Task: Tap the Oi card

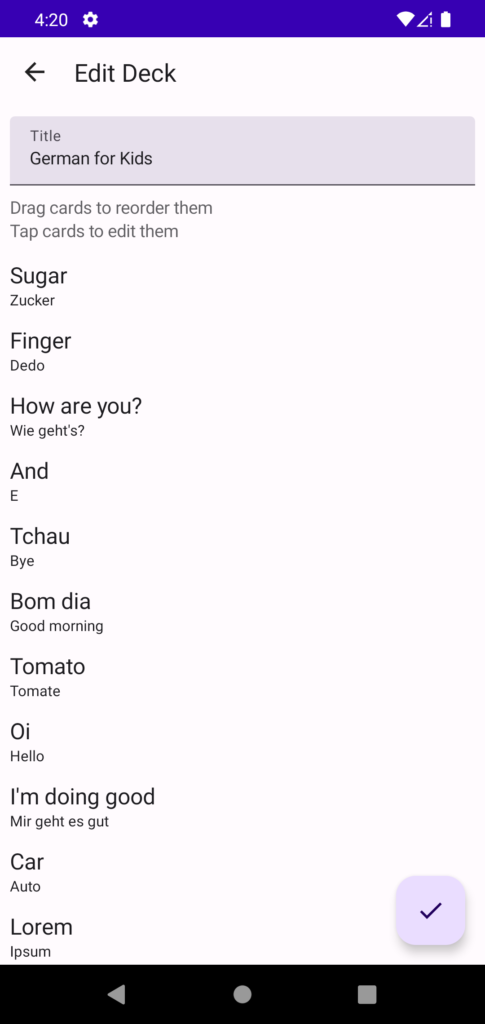Action: pyautogui.click(x=242, y=743)
